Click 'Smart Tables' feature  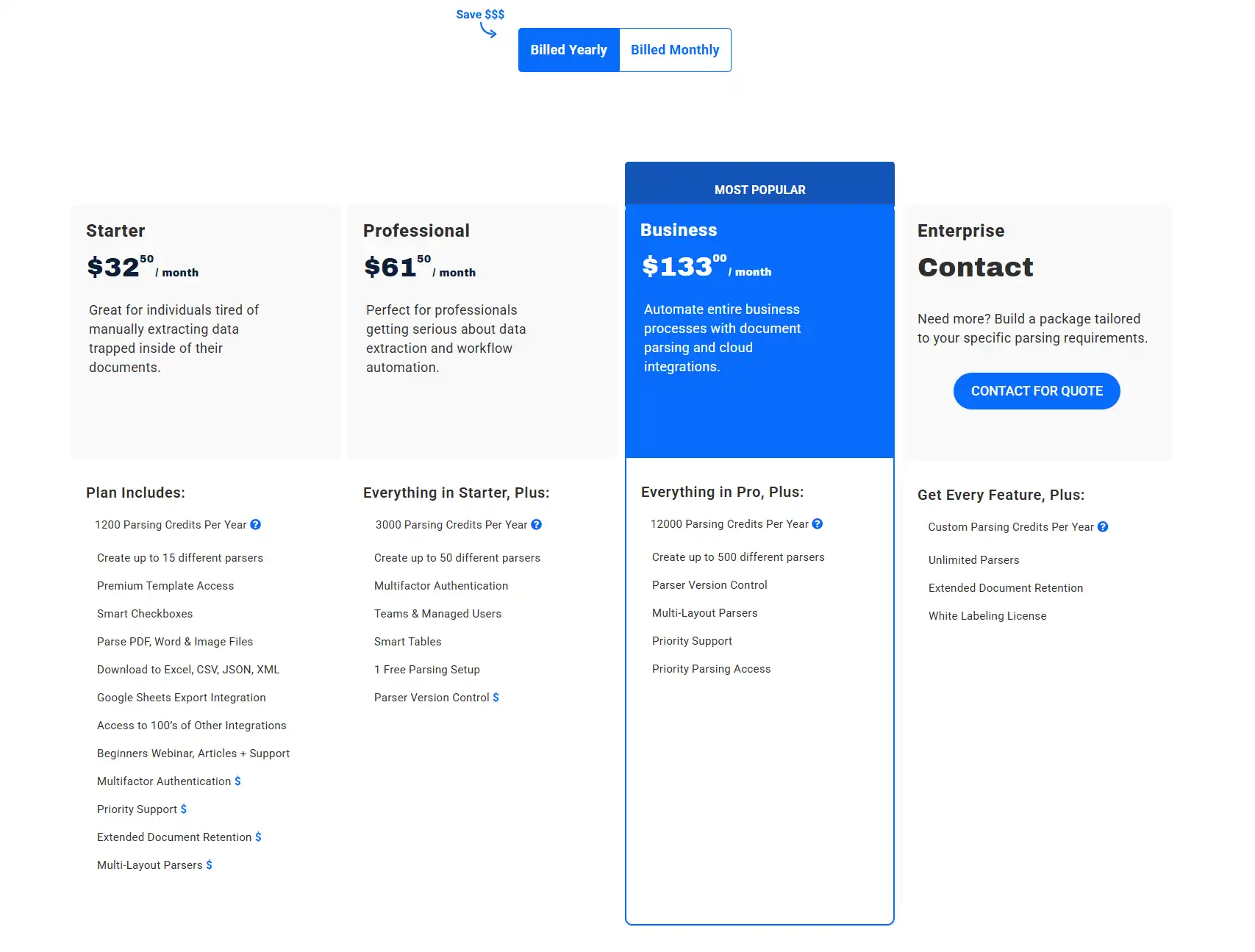point(408,642)
